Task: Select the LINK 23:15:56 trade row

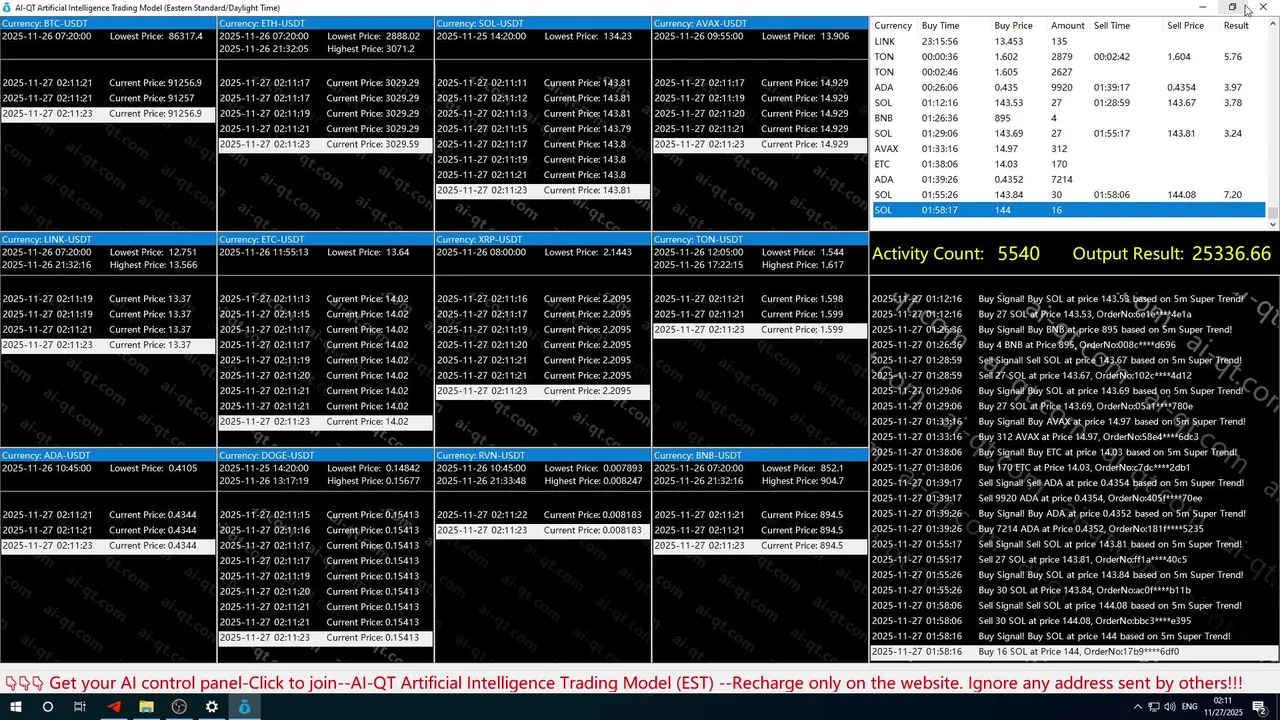Action: point(1069,42)
